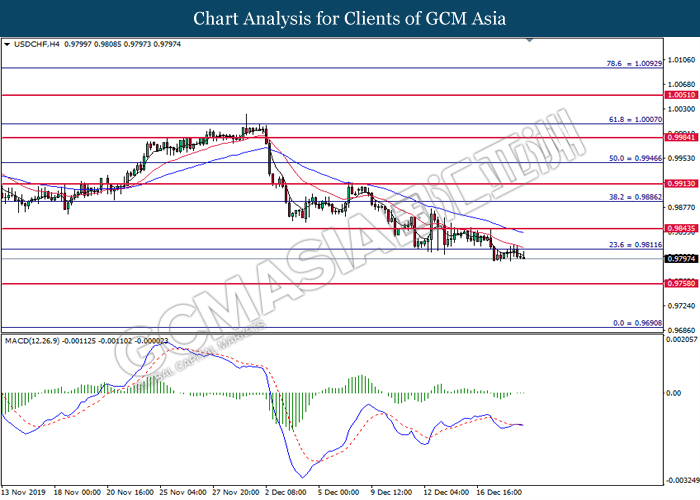Select the 50.0 = 0.99466 Fibonacci label
The image size is (700, 500).
[x=631, y=157]
